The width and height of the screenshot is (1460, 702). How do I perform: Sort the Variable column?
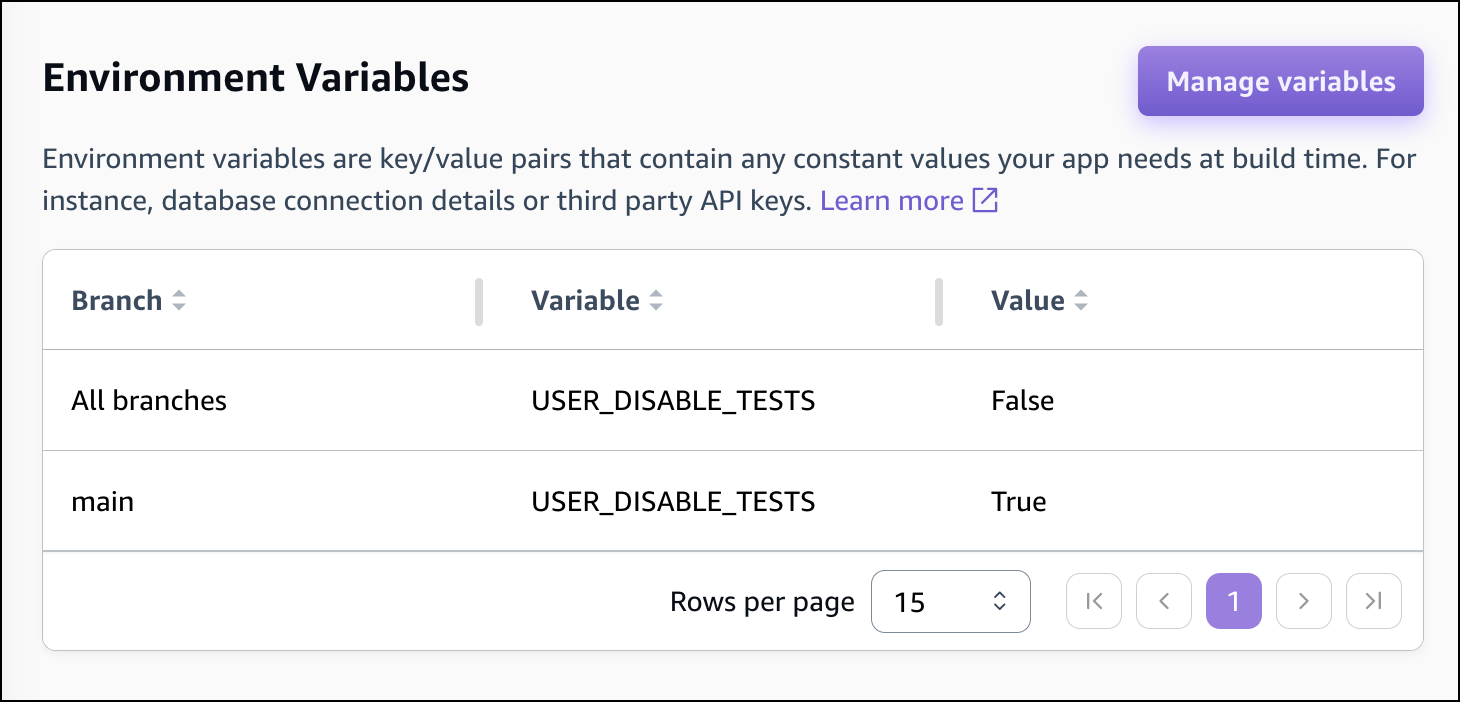pyautogui.click(x=657, y=300)
